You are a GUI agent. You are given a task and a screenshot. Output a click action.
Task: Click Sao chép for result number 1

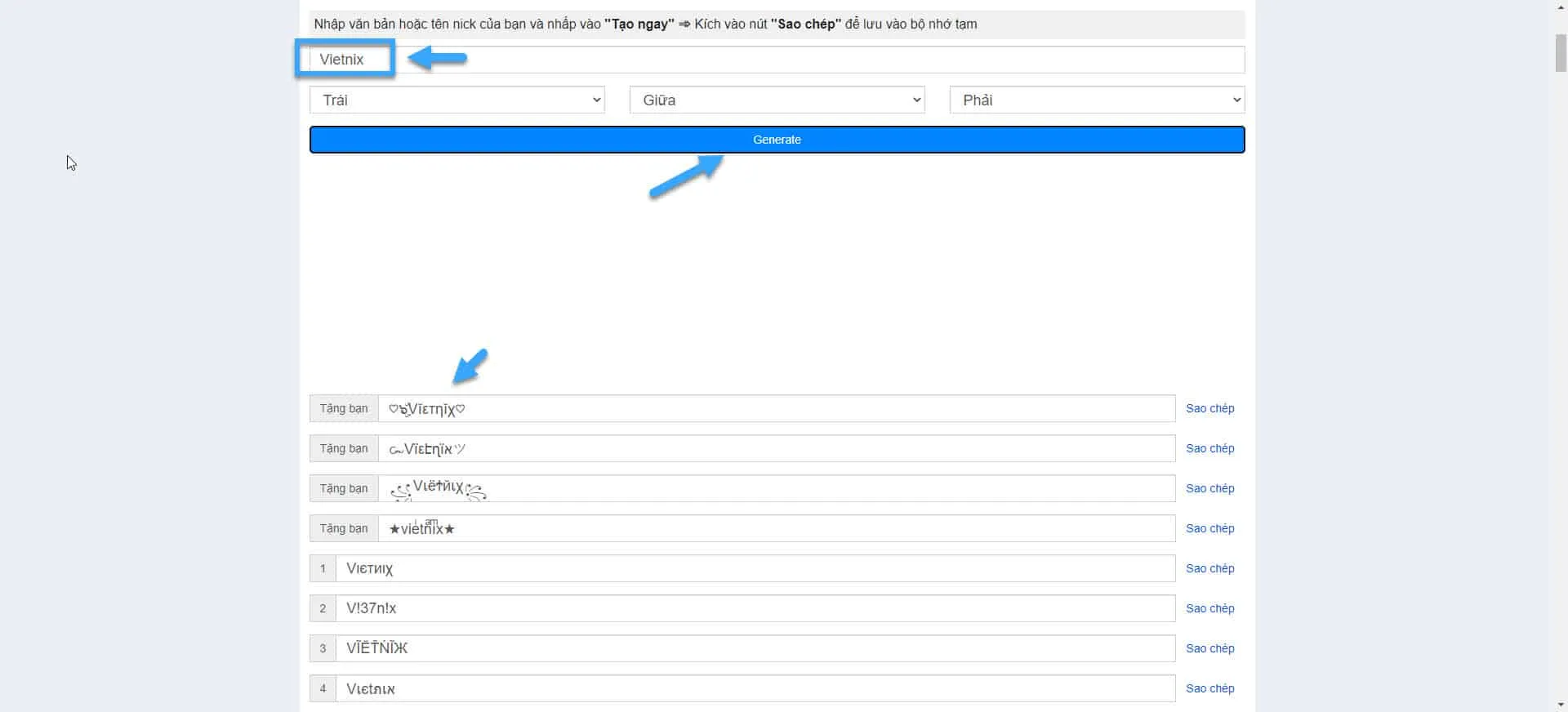point(1209,568)
